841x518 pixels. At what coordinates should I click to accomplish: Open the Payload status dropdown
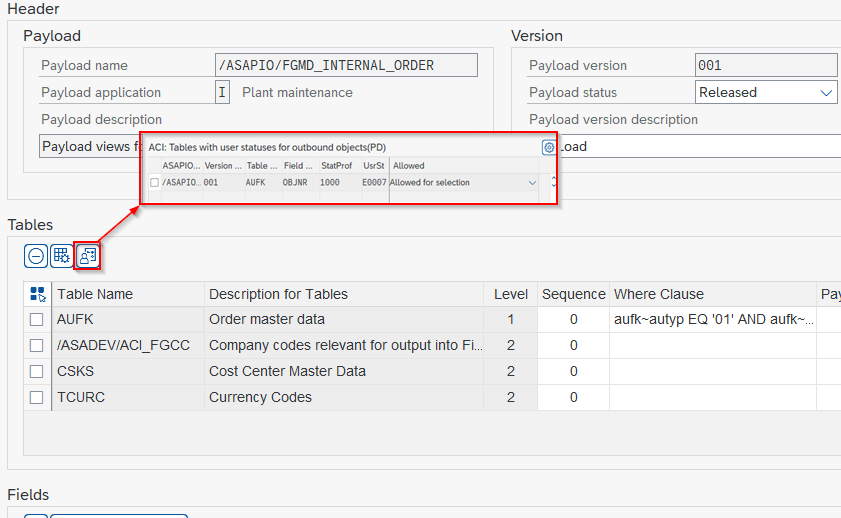pyautogui.click(x=826, y=92)
